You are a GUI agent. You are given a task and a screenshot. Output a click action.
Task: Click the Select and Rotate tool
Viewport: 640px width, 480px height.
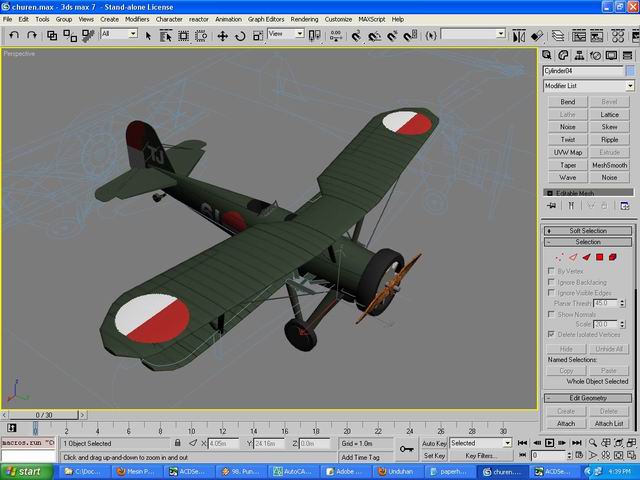240,35
